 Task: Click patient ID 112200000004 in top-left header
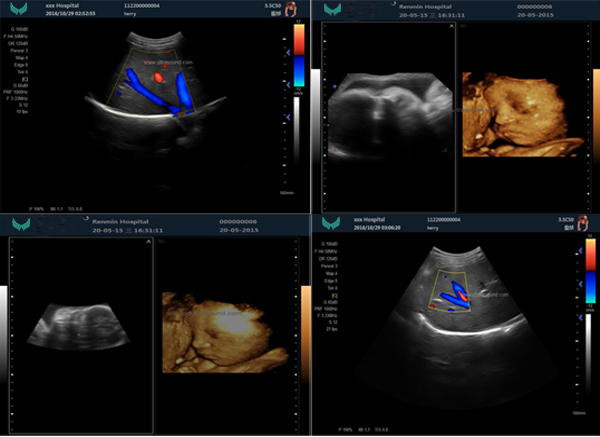click(141, 5)
